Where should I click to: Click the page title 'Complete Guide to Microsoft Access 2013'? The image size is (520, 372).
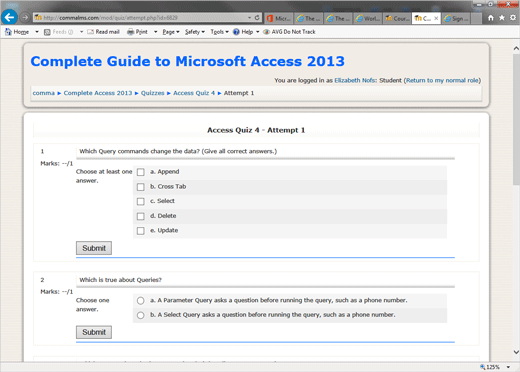pos(188,61)
